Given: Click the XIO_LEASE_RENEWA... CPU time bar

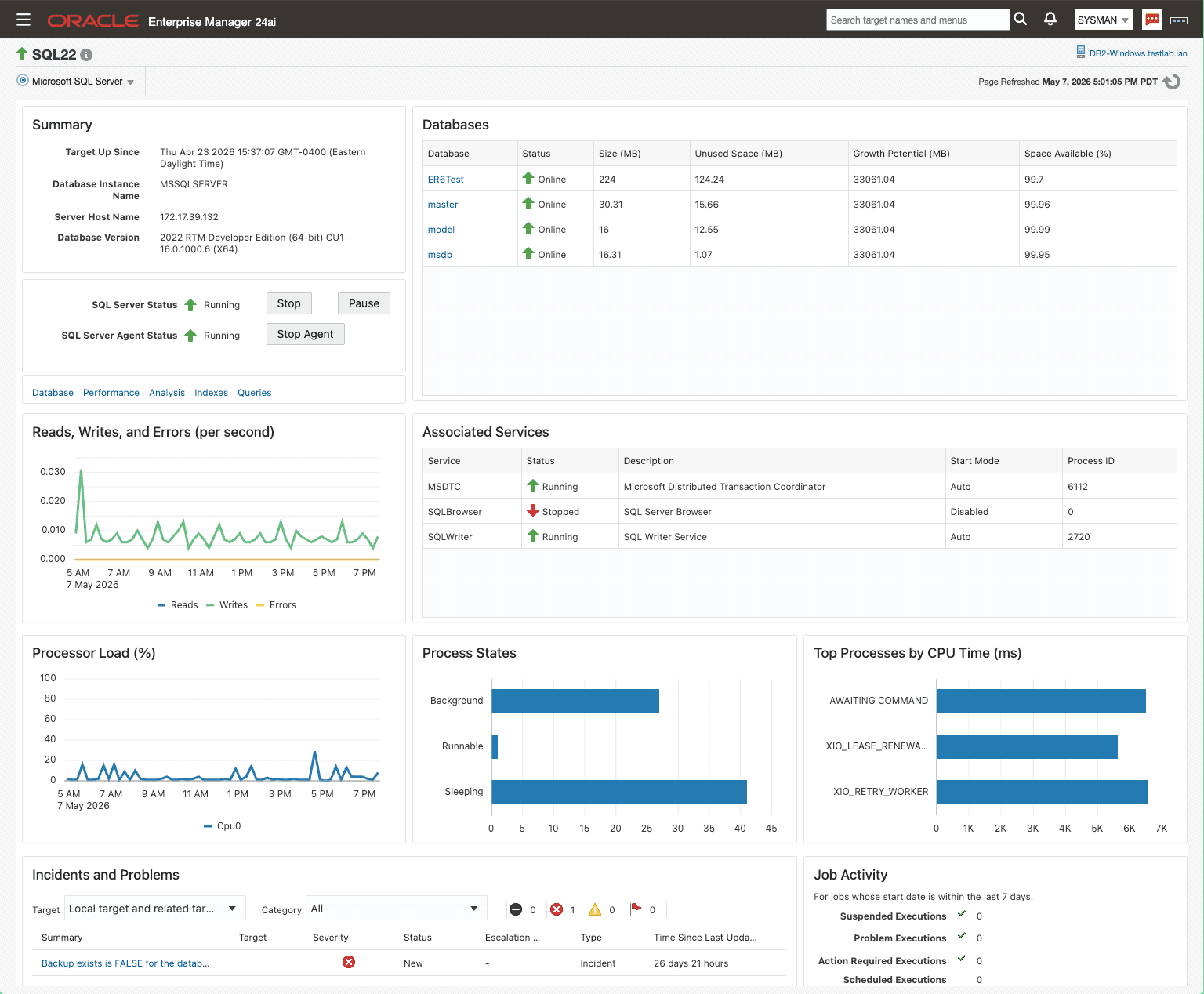Looking at the screenshot, I should pyautogui.click(x=1027, y=746).
